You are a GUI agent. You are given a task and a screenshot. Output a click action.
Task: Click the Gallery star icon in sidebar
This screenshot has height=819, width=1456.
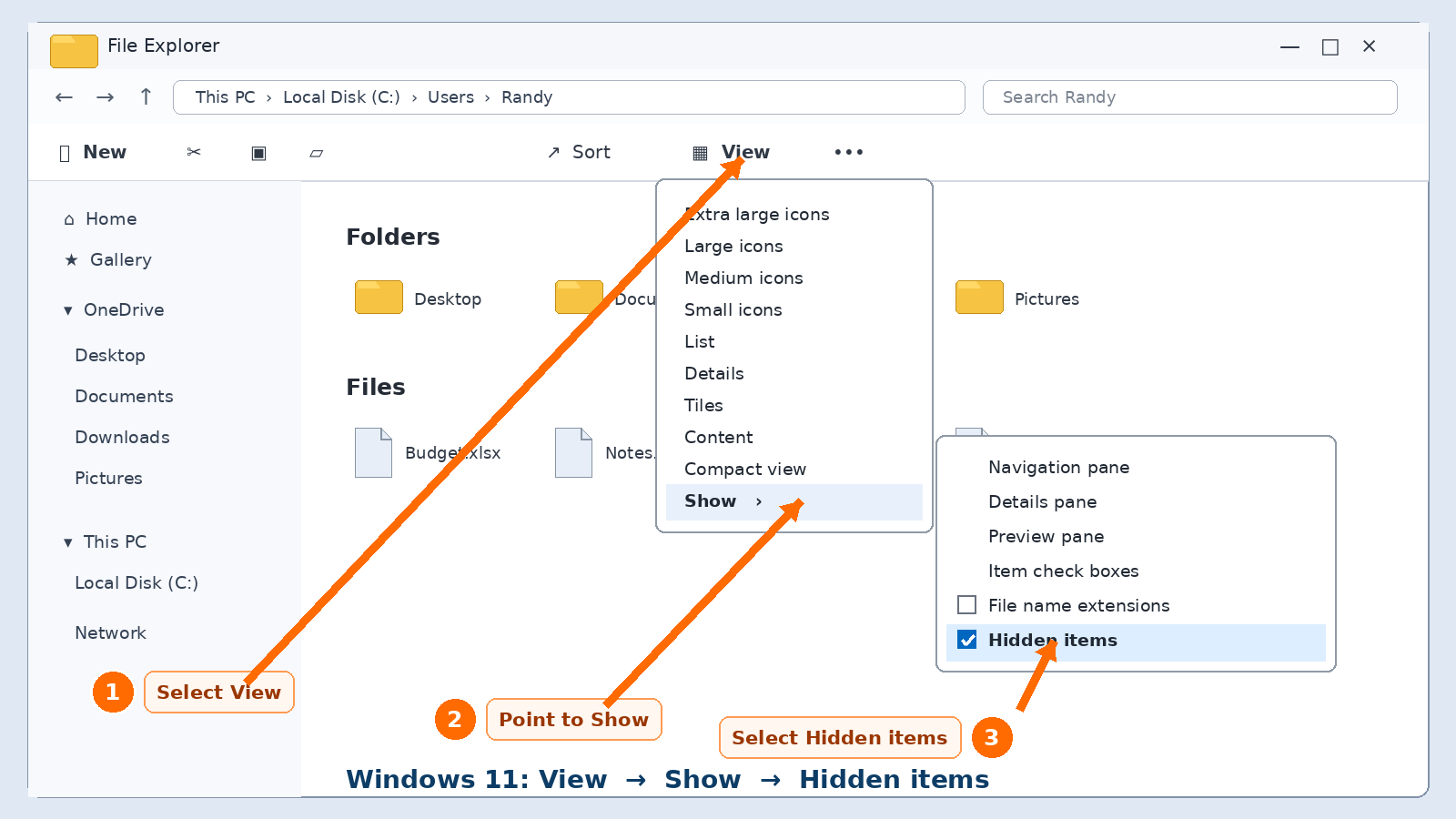pyautogui.click(x=71, y=260)
